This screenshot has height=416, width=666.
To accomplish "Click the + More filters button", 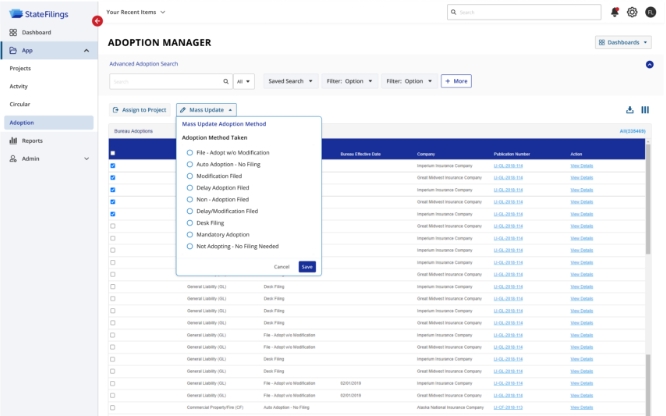I will click(456, 81).
